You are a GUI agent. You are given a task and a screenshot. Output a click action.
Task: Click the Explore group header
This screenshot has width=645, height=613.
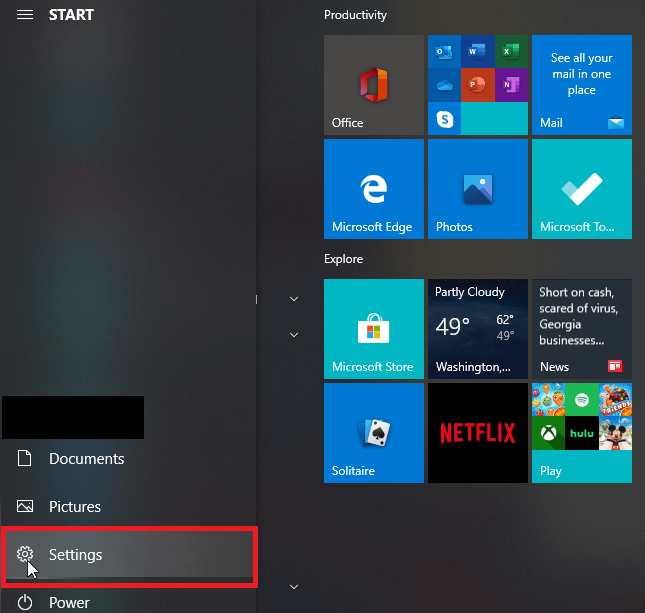coord(343,259)
